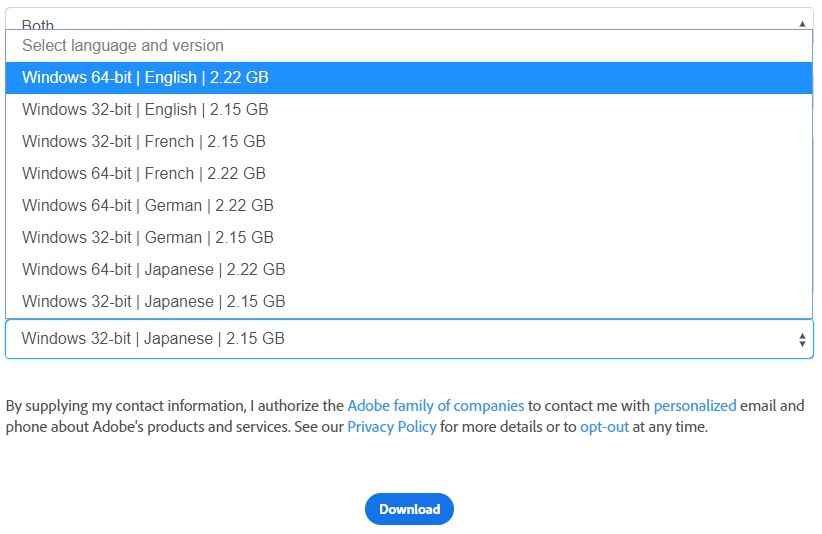Choose Windows 32-bit English 2.15 GB option
Image resolution: width=822 pixels, height=534 pixels.
[409, 110]
